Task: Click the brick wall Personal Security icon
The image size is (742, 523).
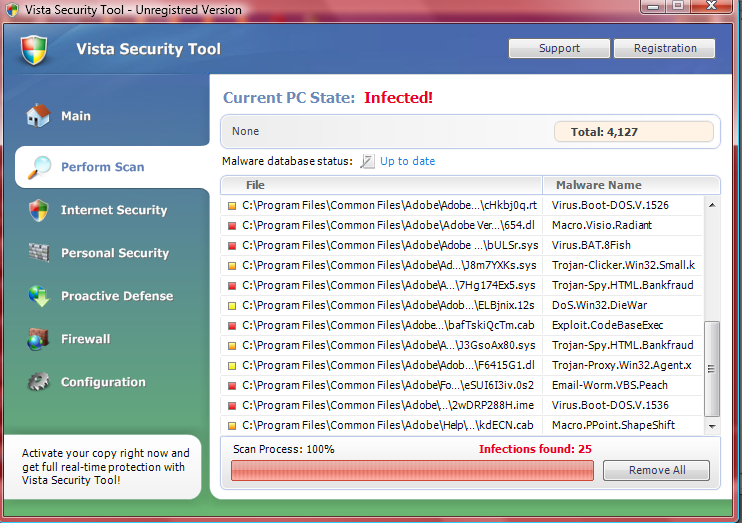Action: pos(38,253)
